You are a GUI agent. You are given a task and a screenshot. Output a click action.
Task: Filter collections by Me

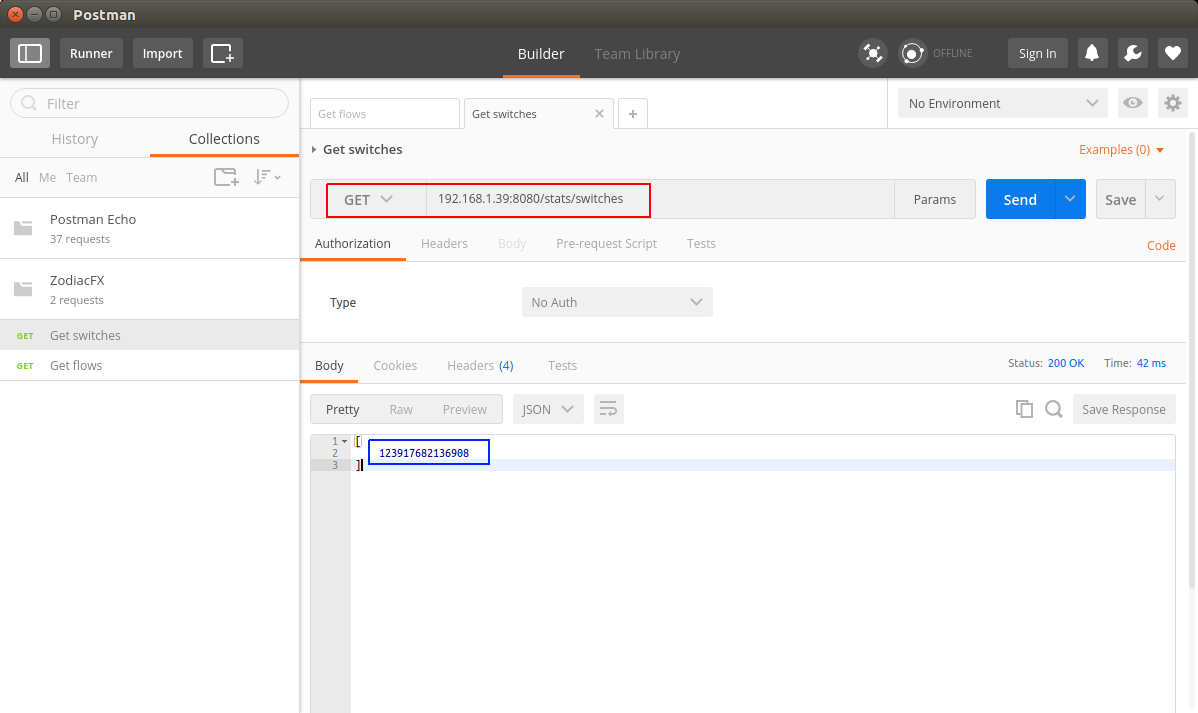pyautogui.click(x=47, y=177)
